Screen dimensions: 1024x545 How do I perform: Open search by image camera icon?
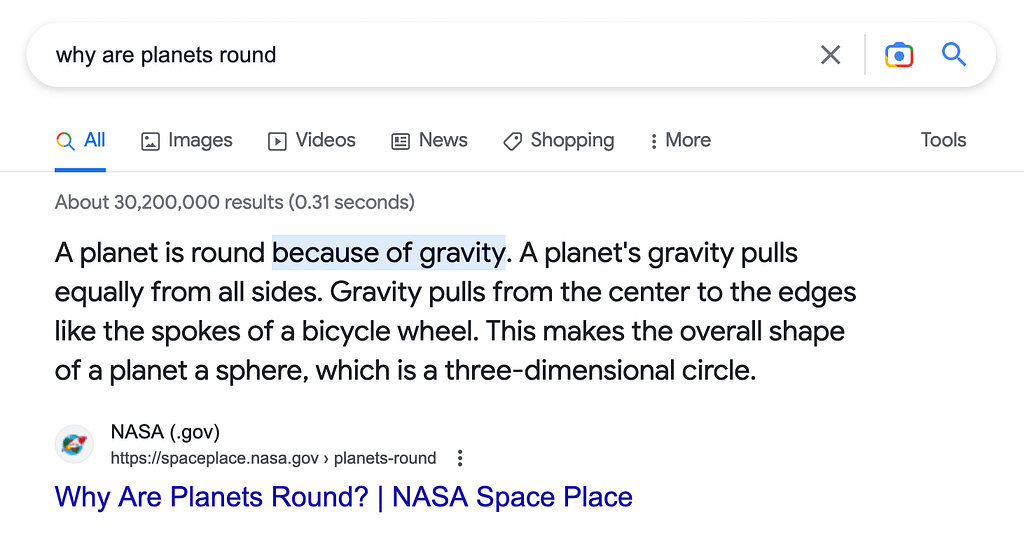click(x=899, y=55)
